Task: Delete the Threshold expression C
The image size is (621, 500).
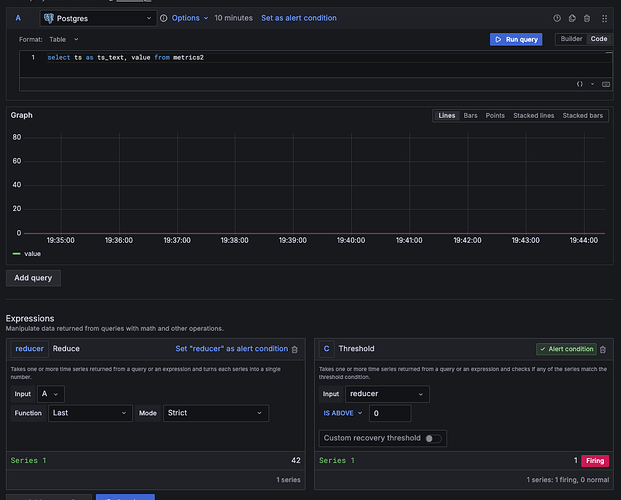Action: pos(603,349)
